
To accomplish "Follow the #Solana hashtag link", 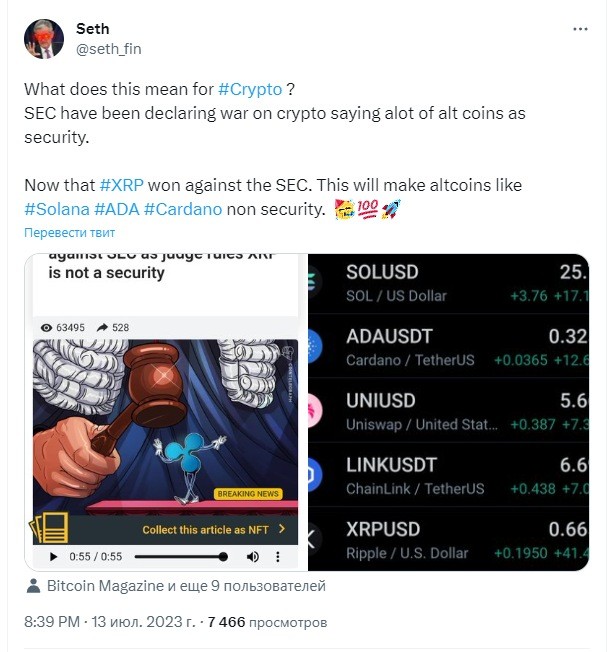I will point(57,209).
